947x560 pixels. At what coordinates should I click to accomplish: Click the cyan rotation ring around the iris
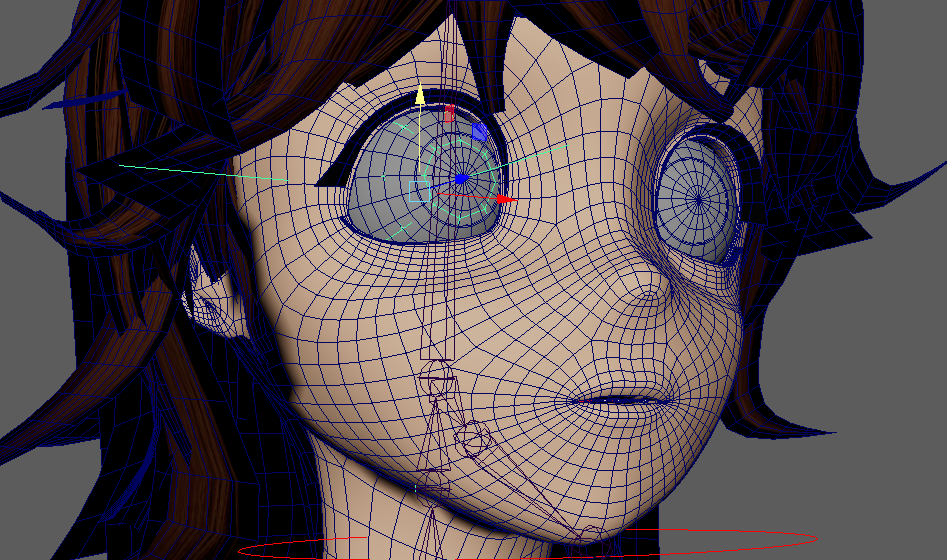[460, 179]
